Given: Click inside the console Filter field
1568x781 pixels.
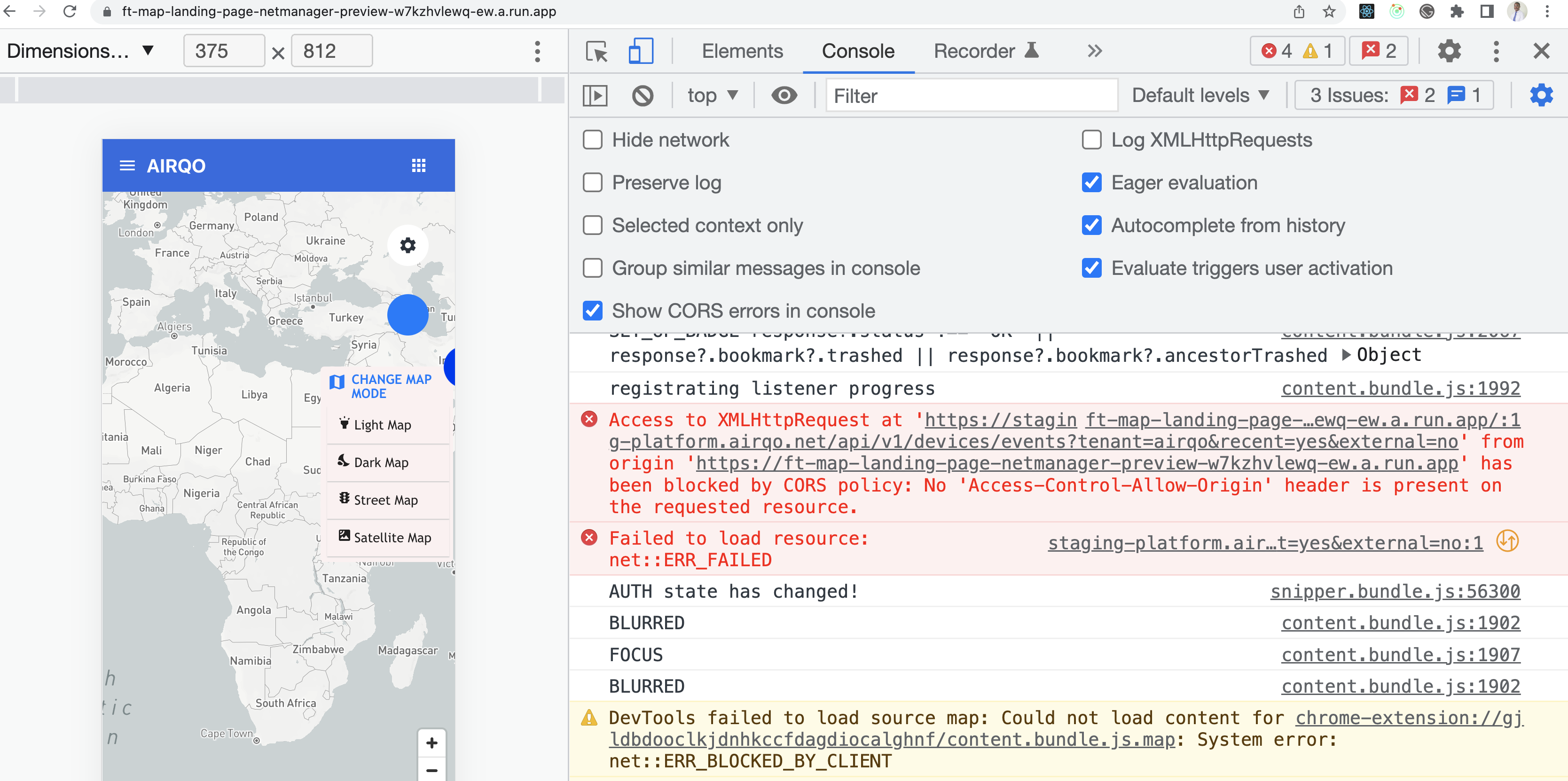Looking at the screenshot, I should [971, 95].
